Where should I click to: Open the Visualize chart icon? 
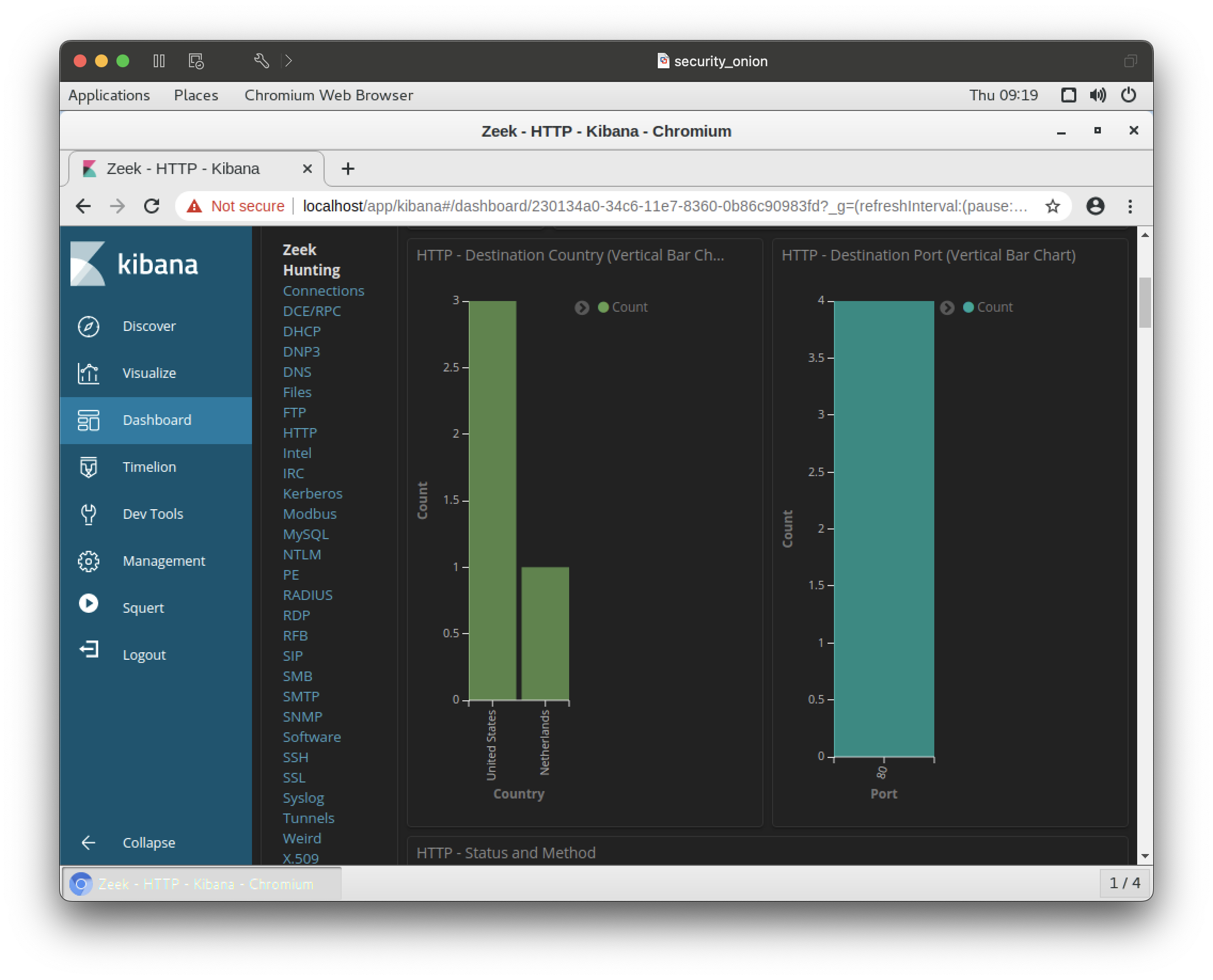89,373
